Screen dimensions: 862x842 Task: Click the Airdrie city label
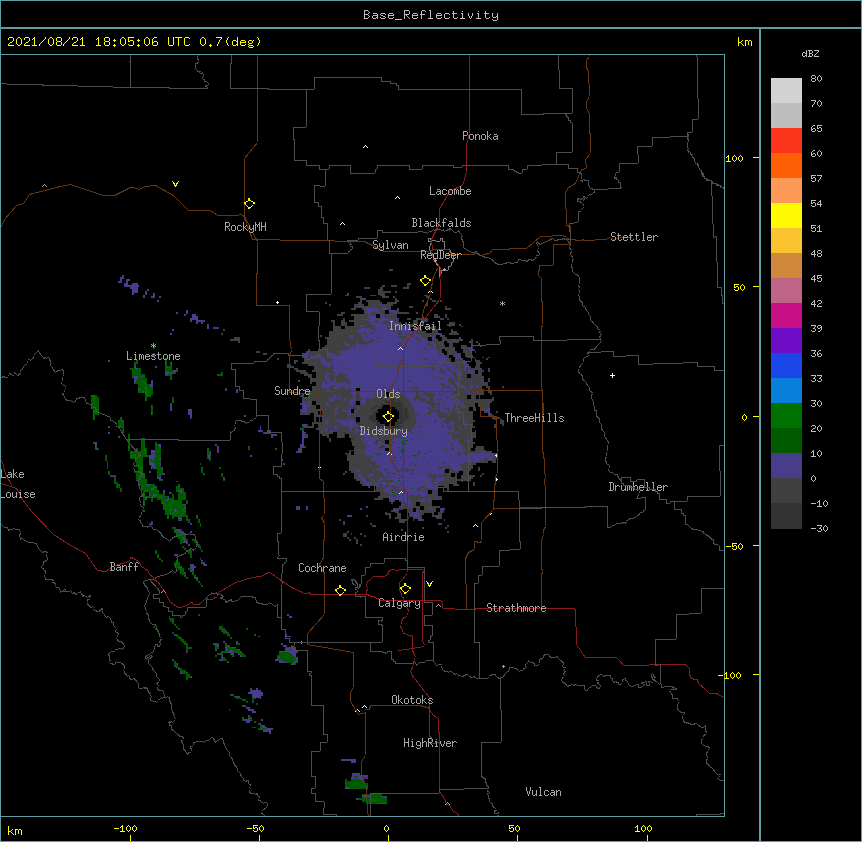(x=403, y=537)
